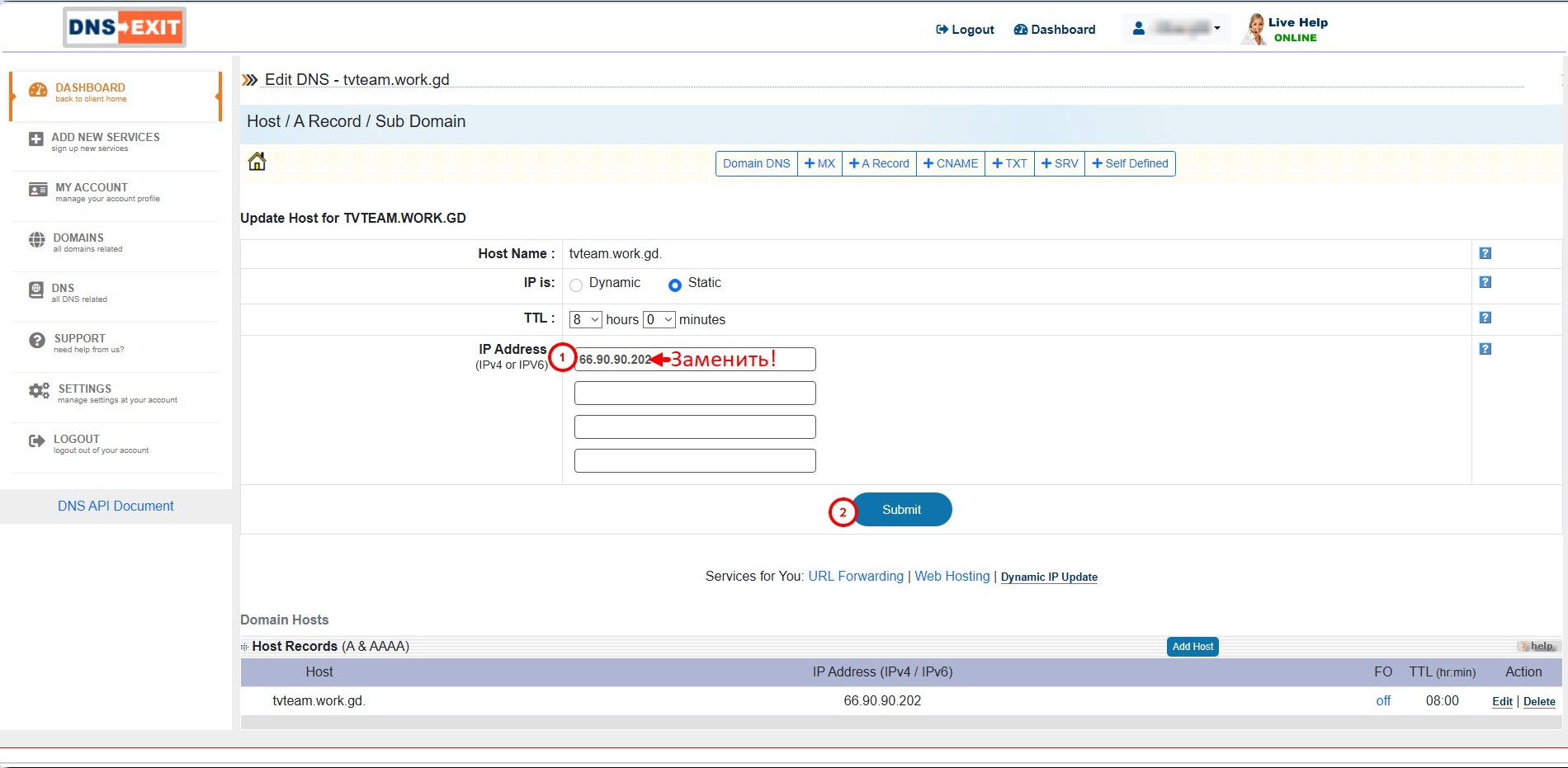Open Domains globe in sidebar
Screen dimensions: 1568x768
pos(37,240)
